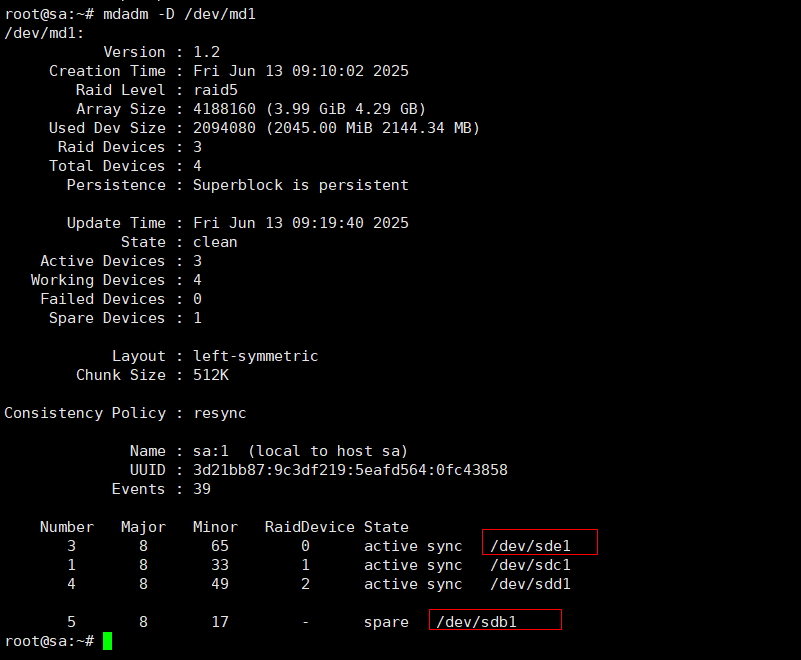
Task: Click the green terminal cursor block
Action: (x=107, y=641)
